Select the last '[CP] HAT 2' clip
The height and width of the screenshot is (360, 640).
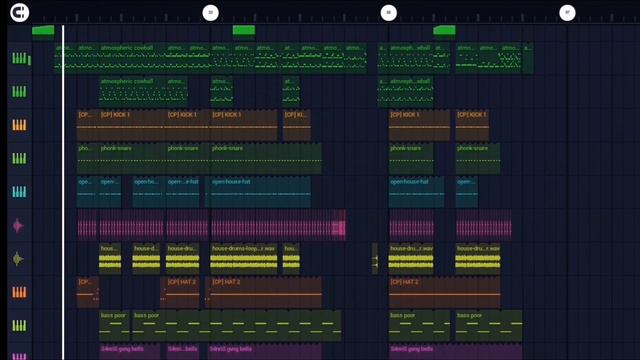[444, 292]
